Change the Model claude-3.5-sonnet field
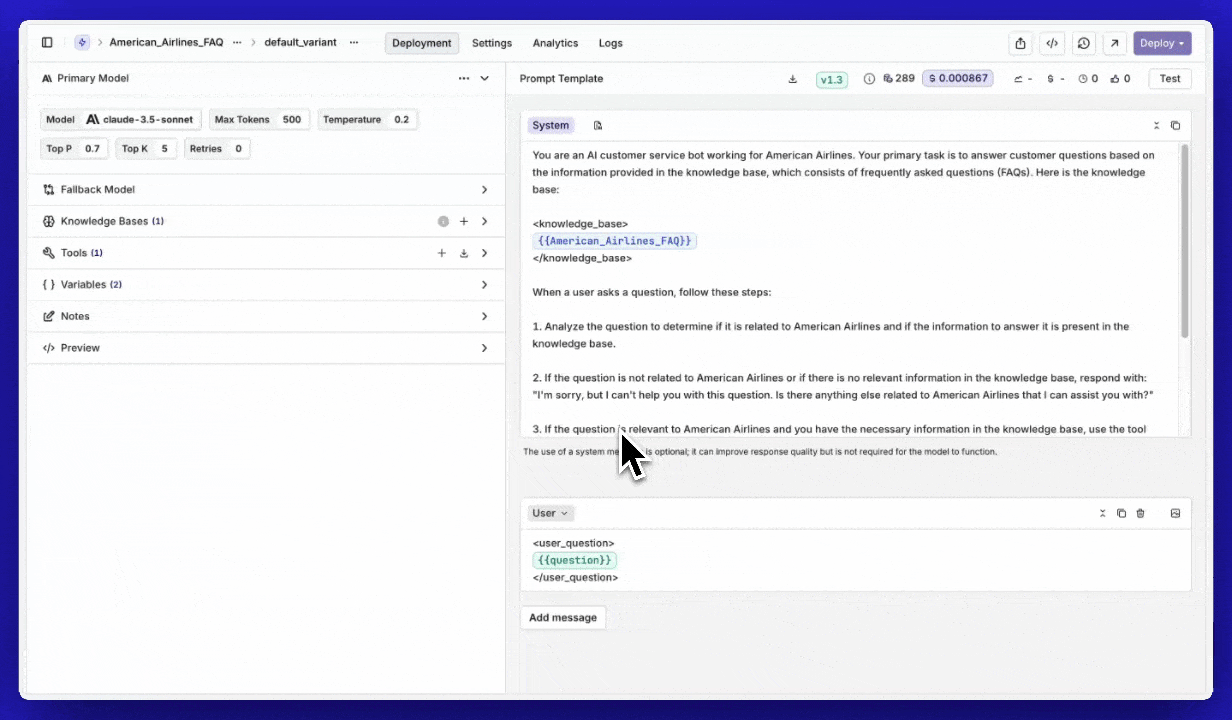This screenshot has height=720, width=1232. tap(121, 120)
